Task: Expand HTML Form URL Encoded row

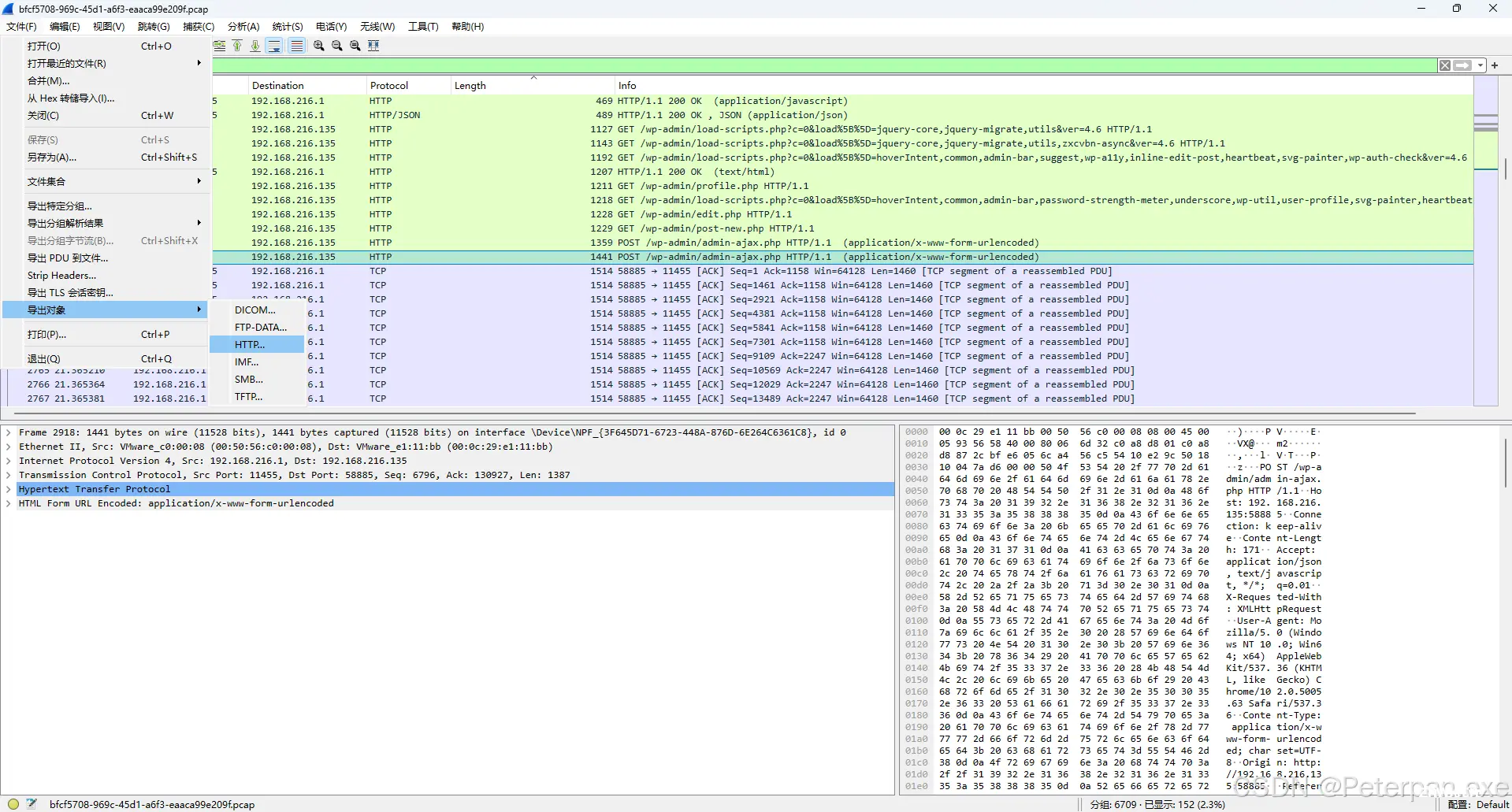Action: point(9,503)
